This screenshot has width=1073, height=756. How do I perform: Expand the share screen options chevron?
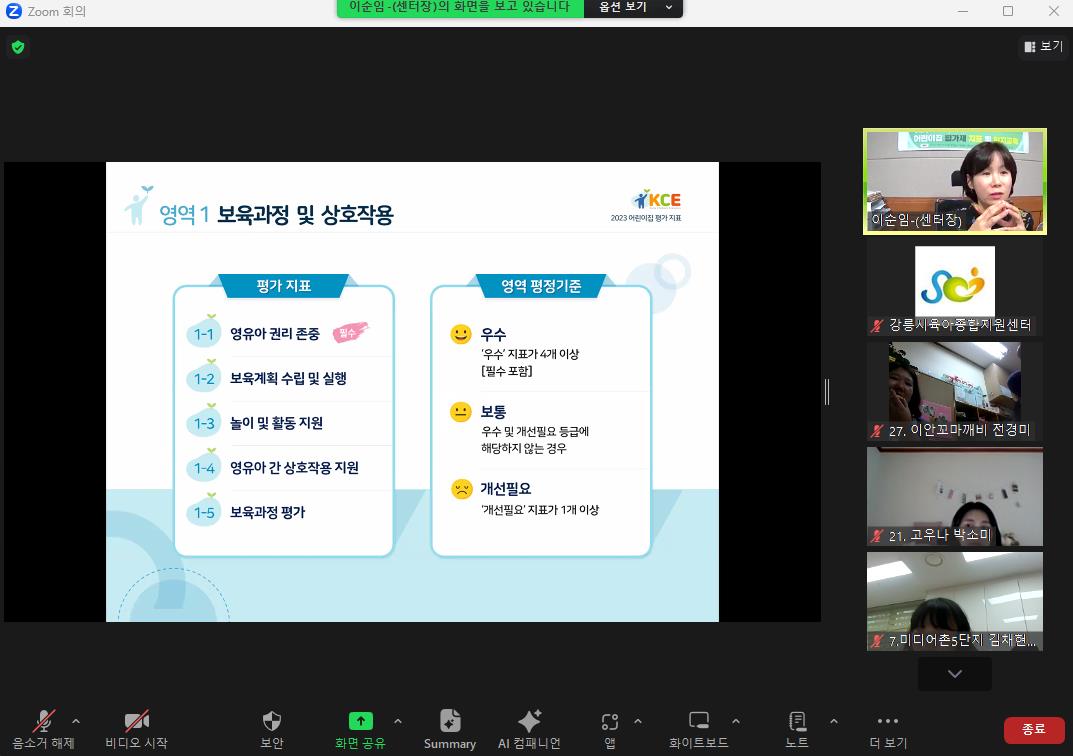point(398,721)
